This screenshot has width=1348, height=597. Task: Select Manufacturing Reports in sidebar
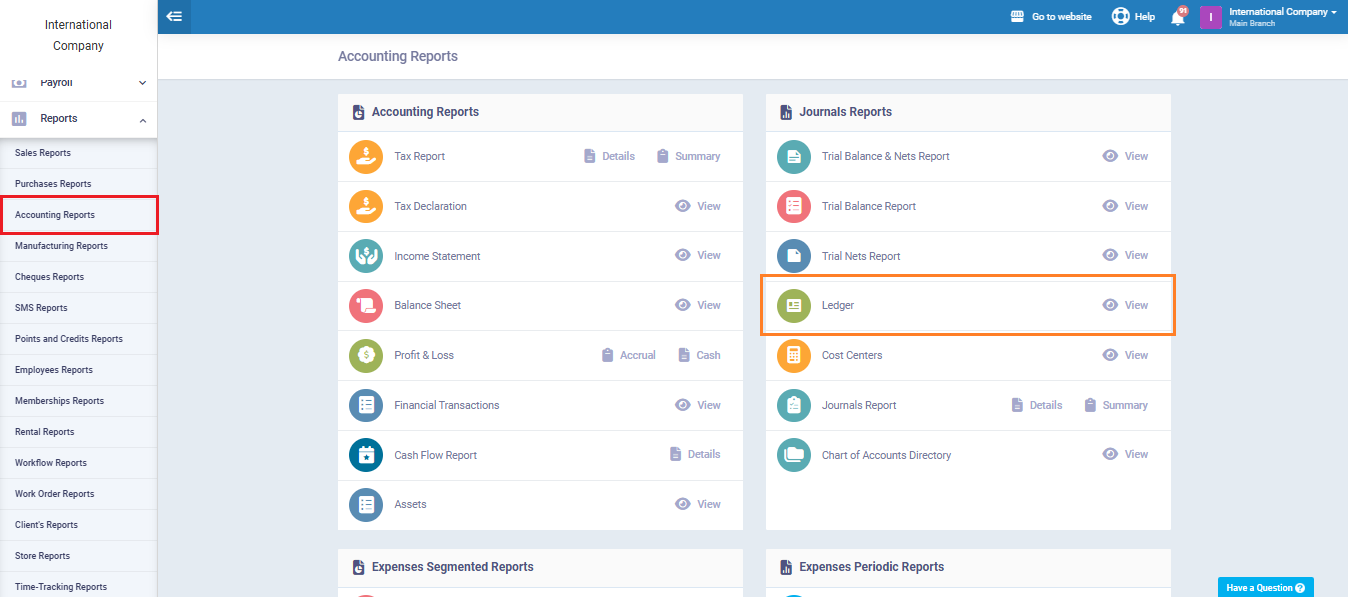click(x=61, y=246)
